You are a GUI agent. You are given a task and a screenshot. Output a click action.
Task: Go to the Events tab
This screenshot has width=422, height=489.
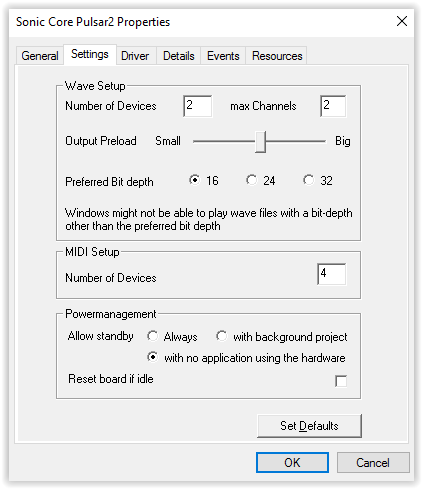coord(223,56)
